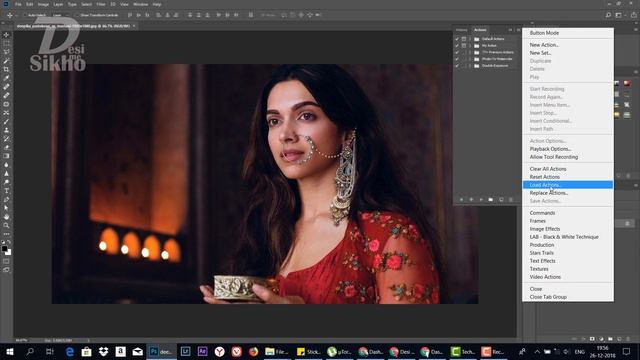Select the Lasso tool

(x=6, y=52)
